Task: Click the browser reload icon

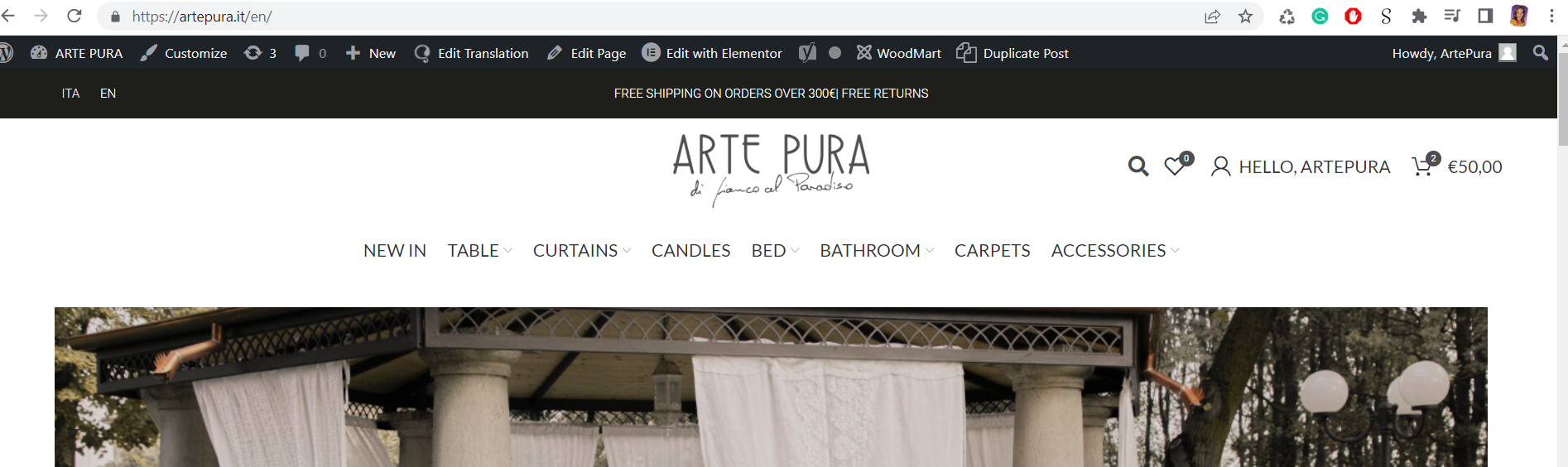Action: click(x=74, y=16)
